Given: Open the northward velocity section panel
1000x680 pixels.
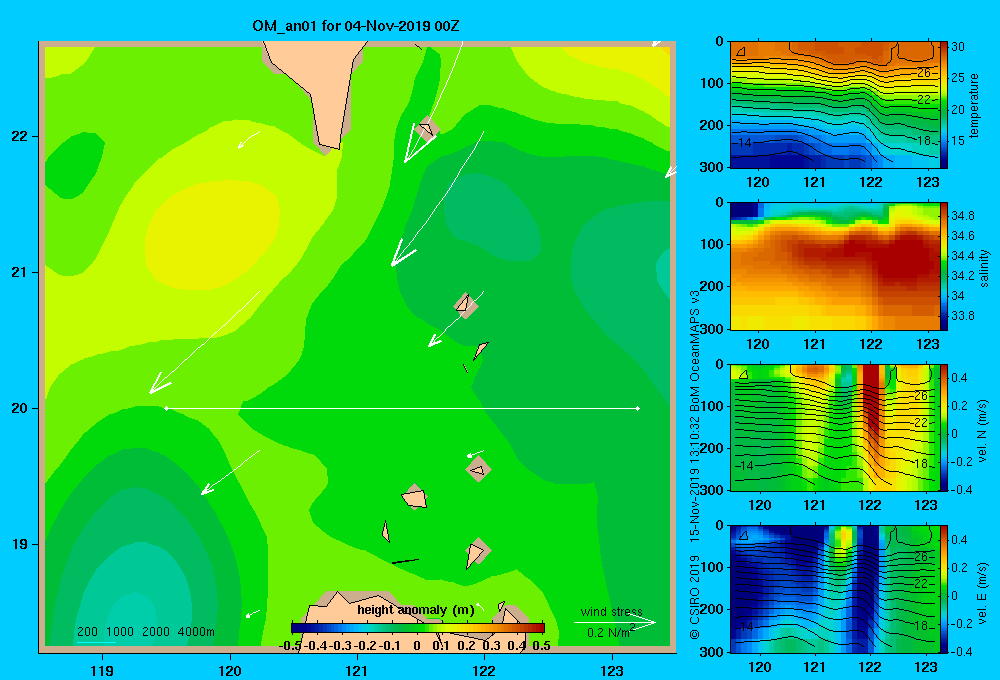Looking at the screenshot, I should point(835,427).
